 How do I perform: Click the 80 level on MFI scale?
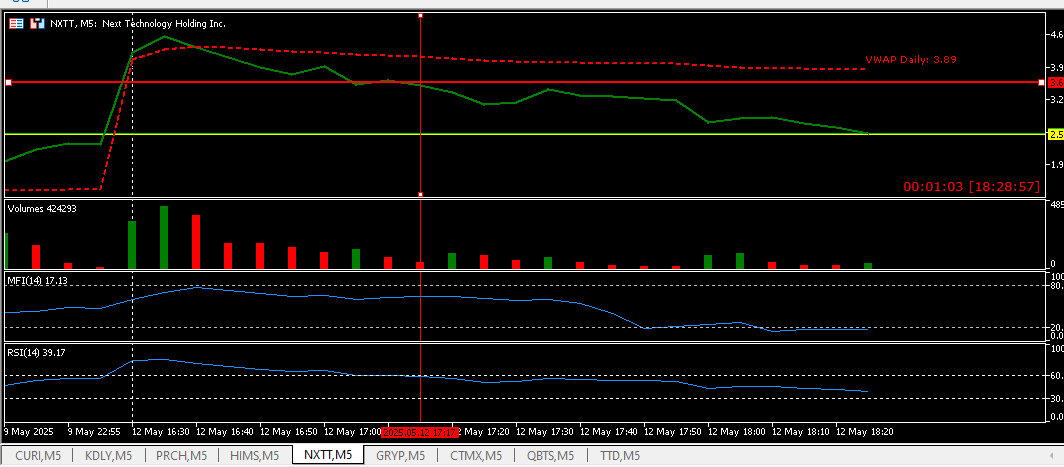1056,286
